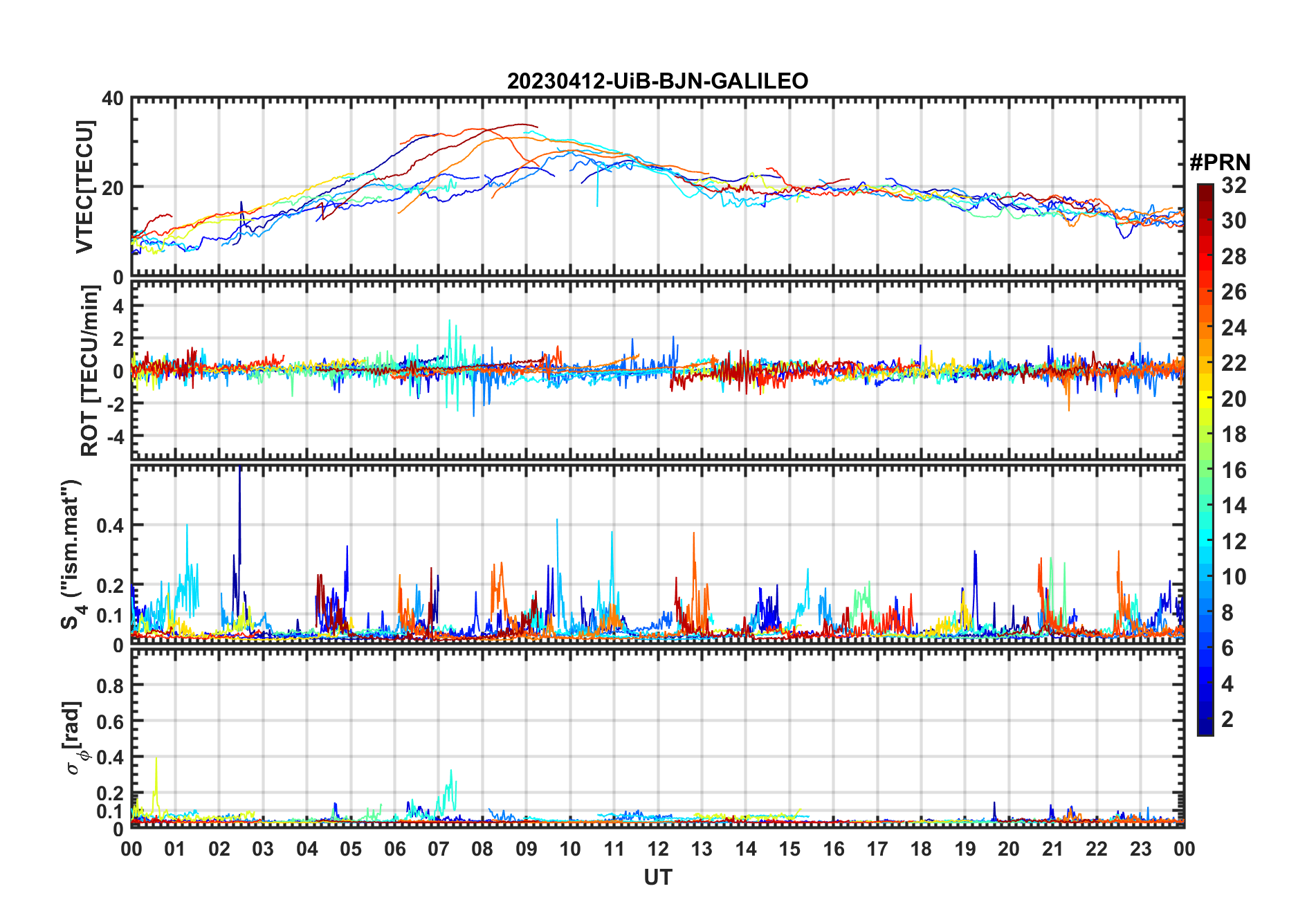
Task: Click the #PRN colorbar title
Action: pyautogui.click(x=1220, y=163)
